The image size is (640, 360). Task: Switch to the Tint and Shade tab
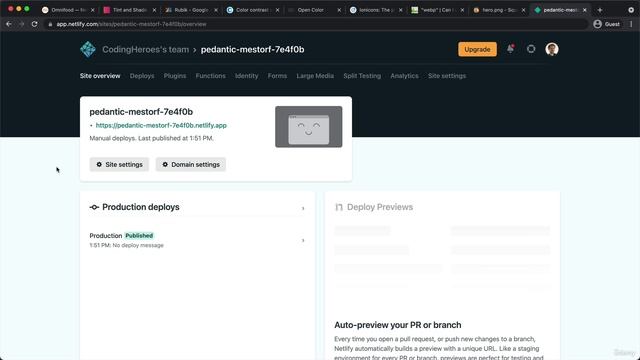point(129,10)
